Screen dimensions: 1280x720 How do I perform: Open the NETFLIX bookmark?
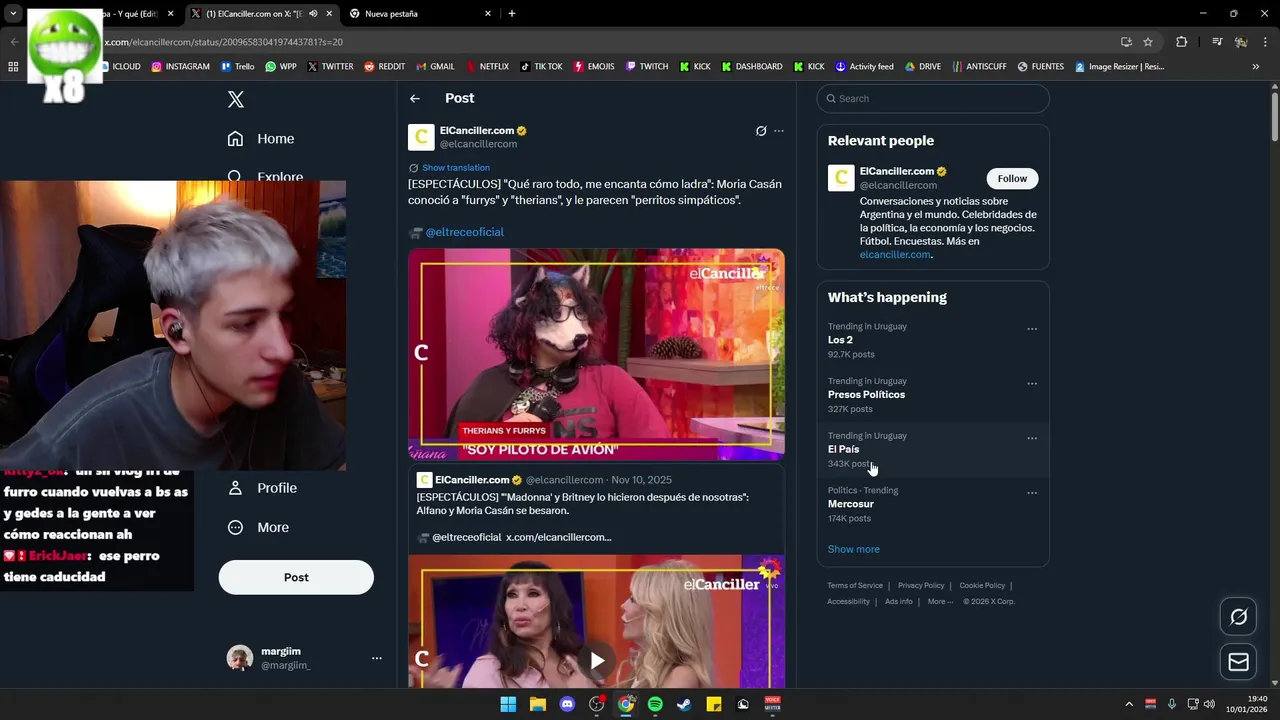(x=486, y=67)
